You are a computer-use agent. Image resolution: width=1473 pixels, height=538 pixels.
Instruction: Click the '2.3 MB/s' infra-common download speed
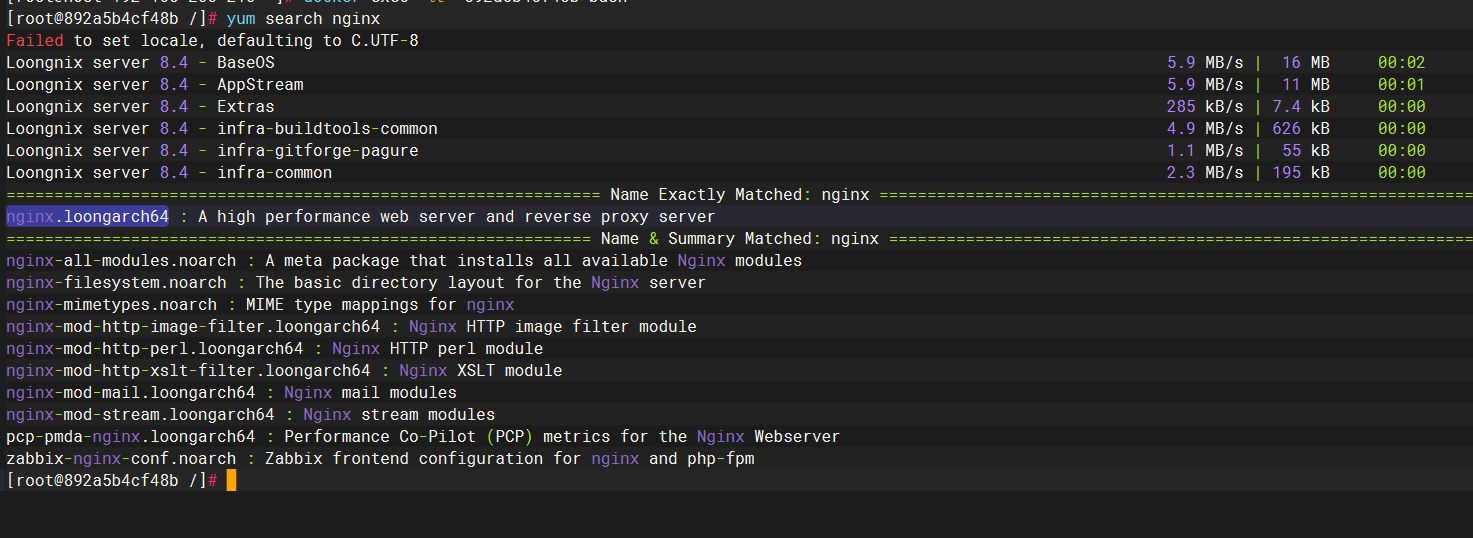1205,172
